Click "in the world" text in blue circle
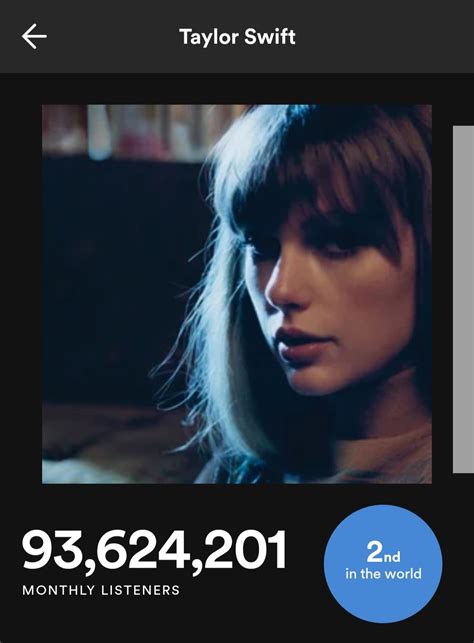This screenshot has height=643, width=474. (383, 573)
